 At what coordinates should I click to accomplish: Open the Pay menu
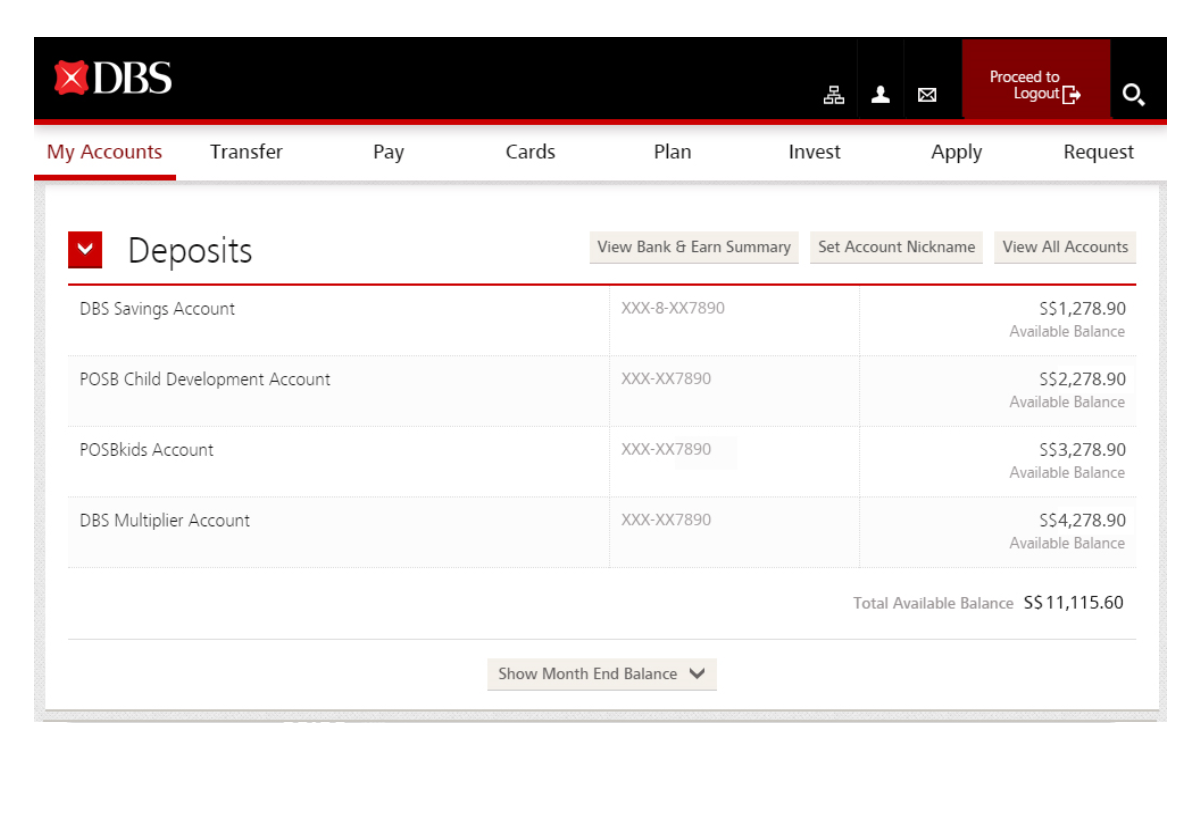(x=388, y=152)
